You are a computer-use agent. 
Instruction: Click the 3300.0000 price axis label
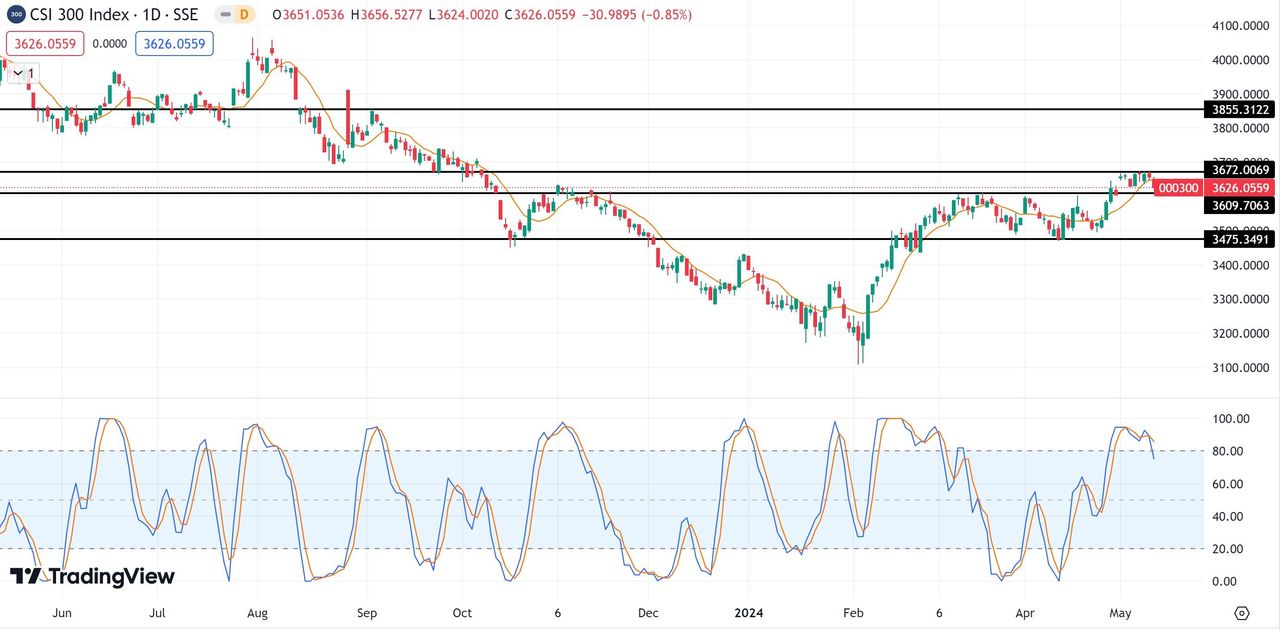(x=1241, y=299)
